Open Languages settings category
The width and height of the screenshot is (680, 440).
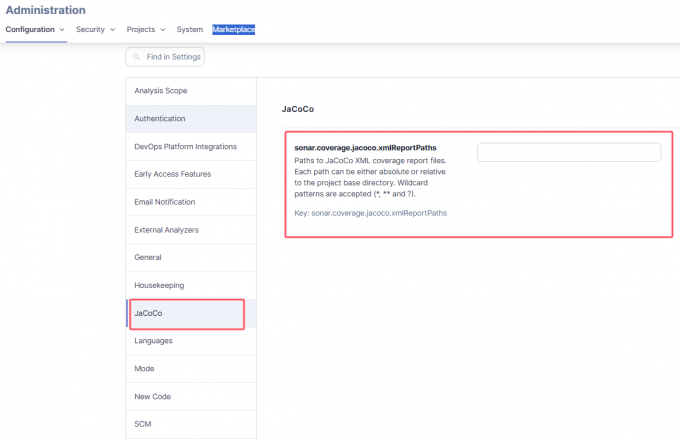tap(191, 341)
